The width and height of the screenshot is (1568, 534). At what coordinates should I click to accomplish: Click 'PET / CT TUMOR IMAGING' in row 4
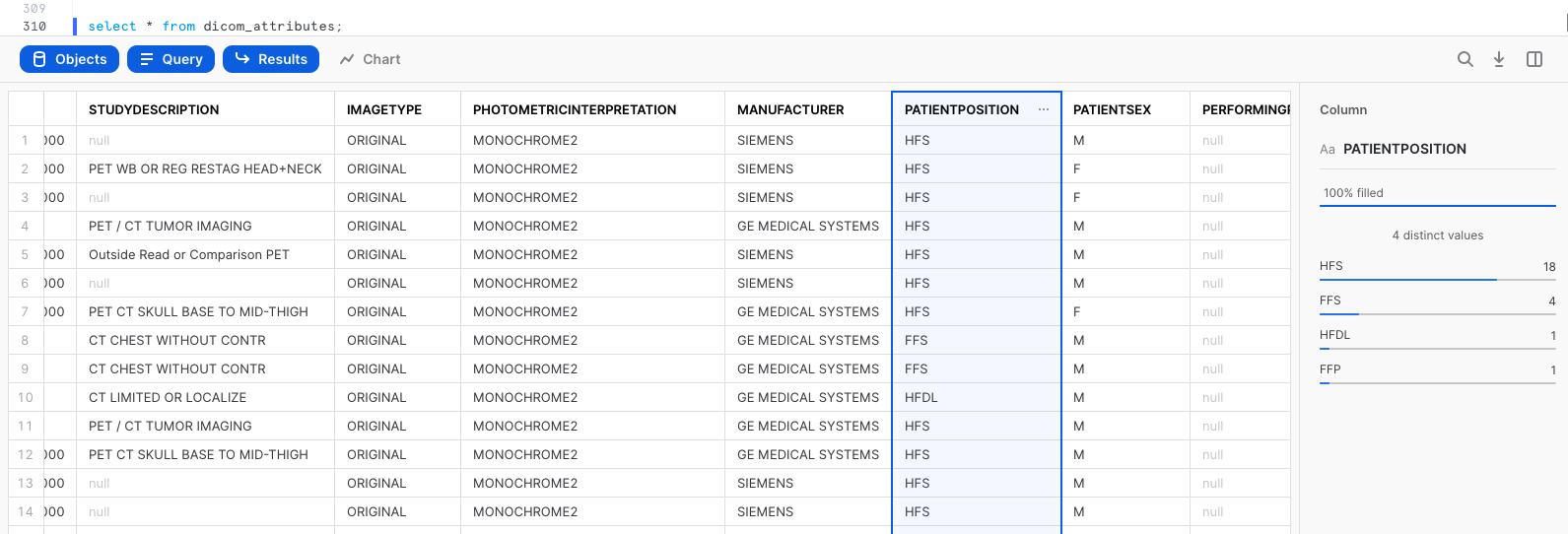tap(205, 226)
